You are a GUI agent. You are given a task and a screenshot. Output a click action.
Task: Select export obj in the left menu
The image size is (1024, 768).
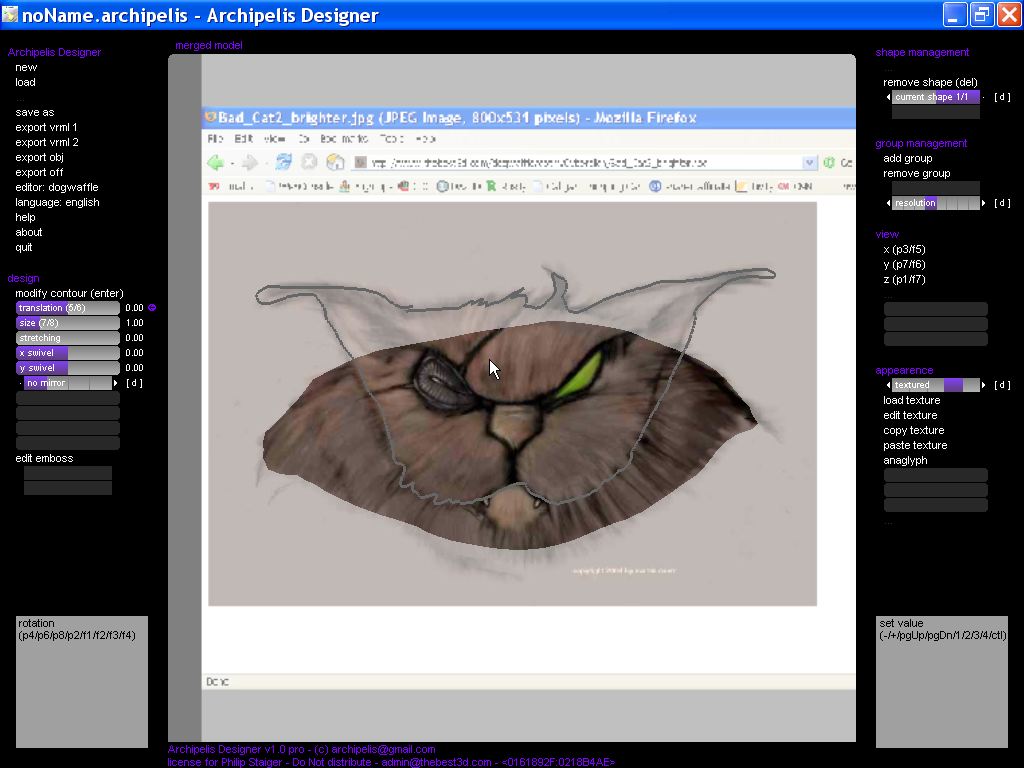click(39, 157)
